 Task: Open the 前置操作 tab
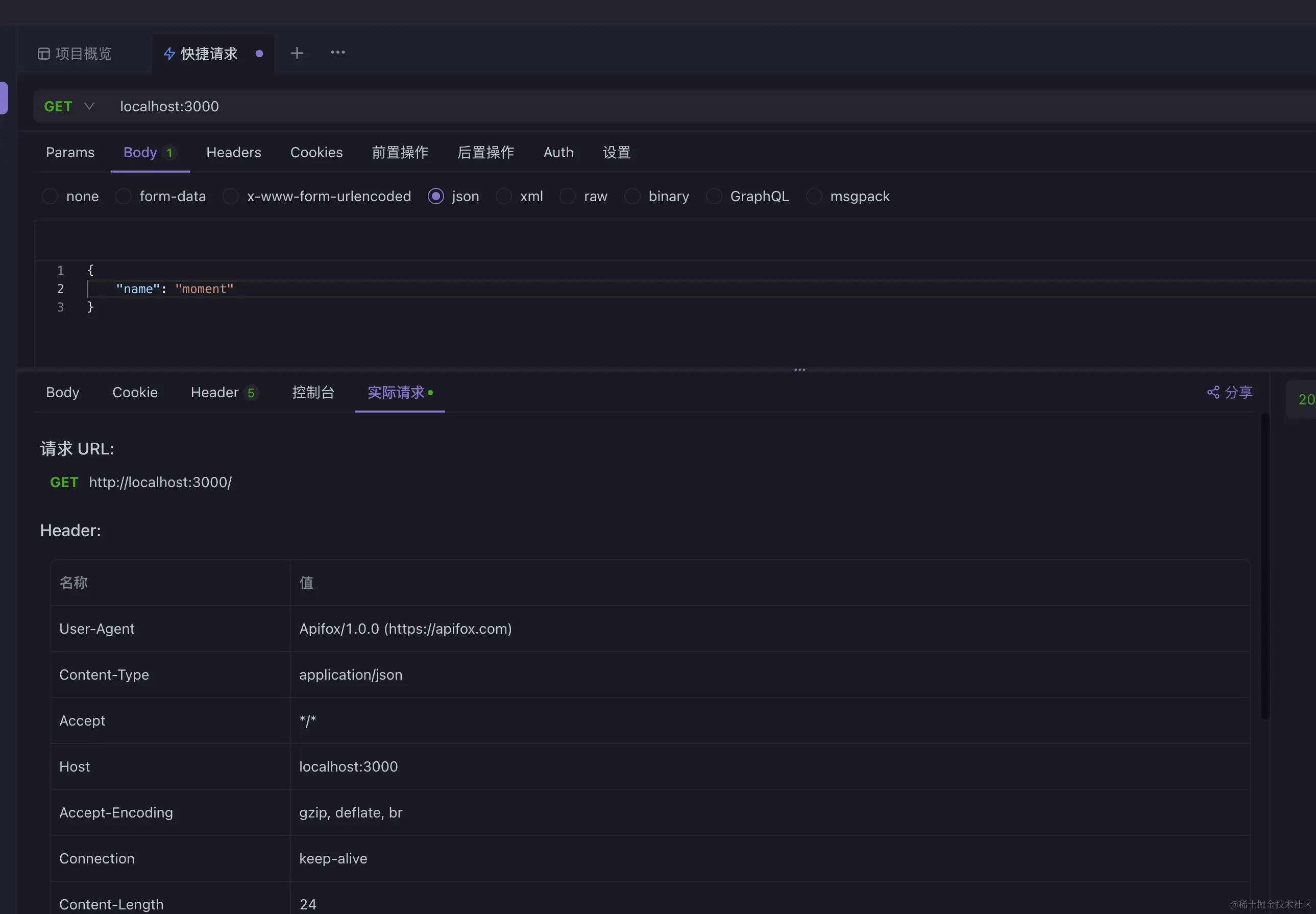click(400, 152)
